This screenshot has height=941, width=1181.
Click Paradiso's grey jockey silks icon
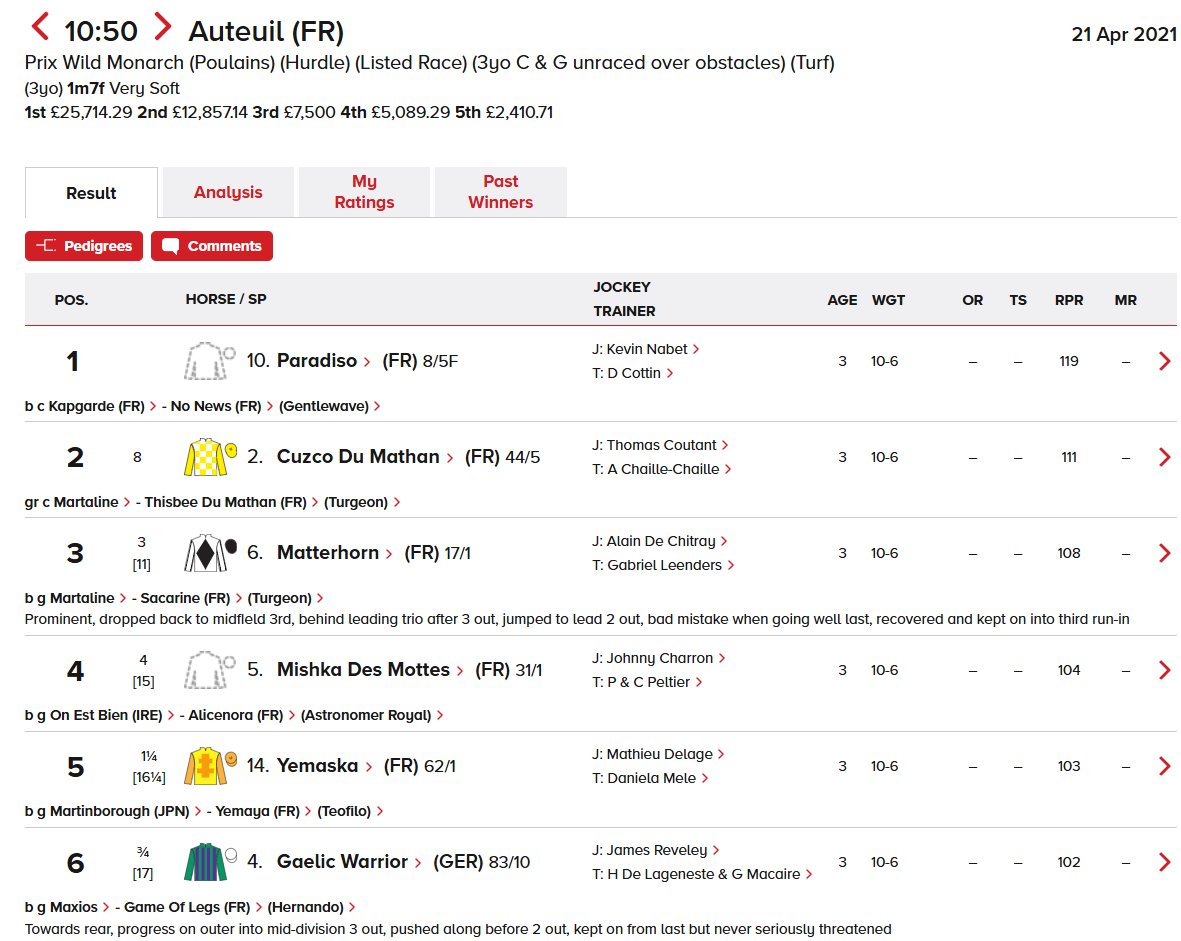click(x=210, y=361)
